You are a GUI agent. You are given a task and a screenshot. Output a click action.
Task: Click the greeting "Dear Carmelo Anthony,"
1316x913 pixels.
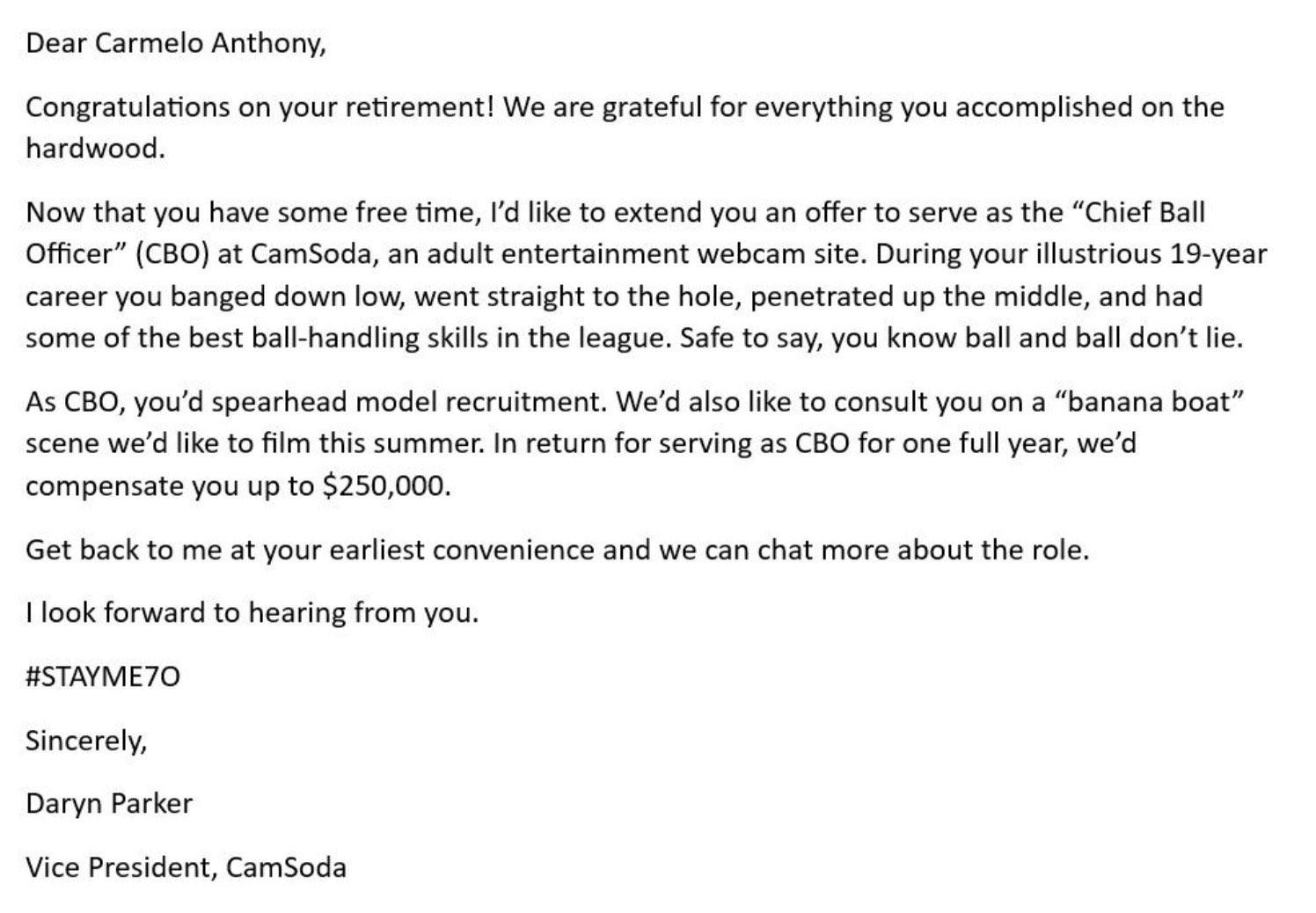pos(176,43)
